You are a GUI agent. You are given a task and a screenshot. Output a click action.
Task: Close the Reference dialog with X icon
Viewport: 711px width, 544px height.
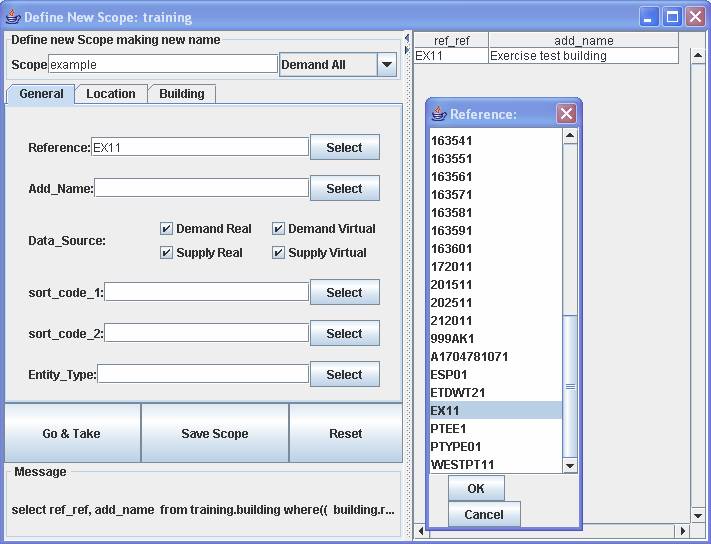(x=566, y=114)
